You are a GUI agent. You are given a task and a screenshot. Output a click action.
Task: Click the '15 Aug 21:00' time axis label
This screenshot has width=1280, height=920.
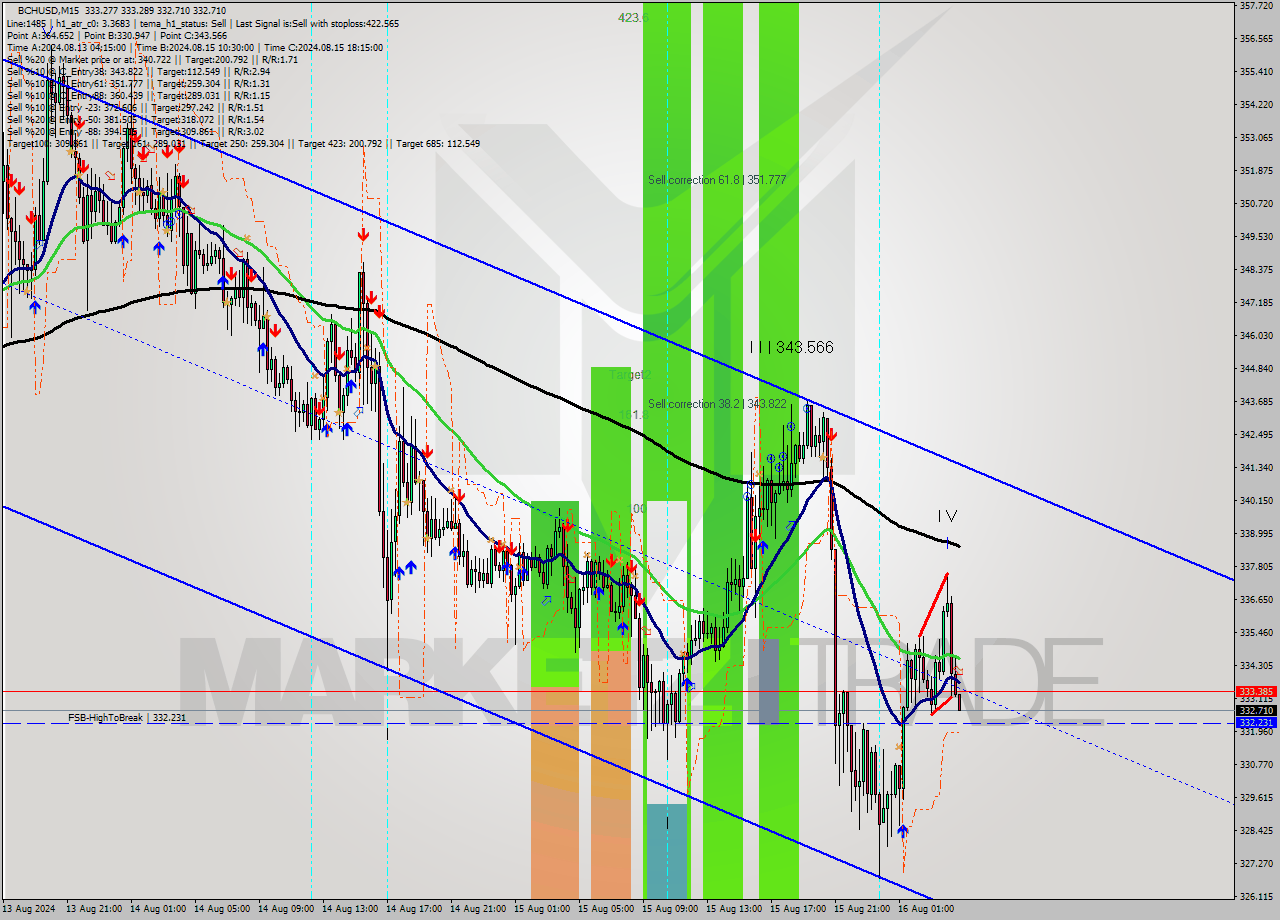coord(861,909)
